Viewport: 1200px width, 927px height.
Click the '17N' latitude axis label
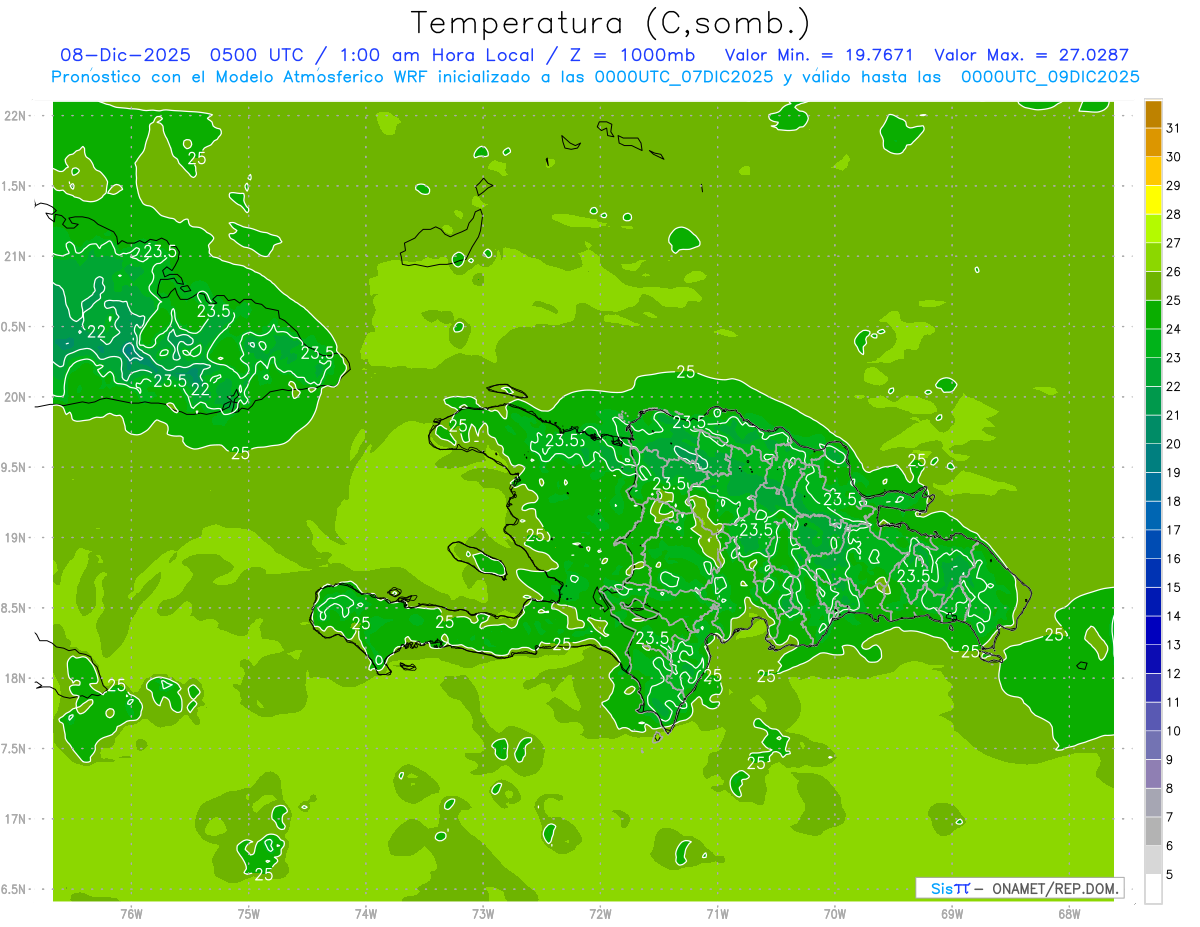click(16, 819)
